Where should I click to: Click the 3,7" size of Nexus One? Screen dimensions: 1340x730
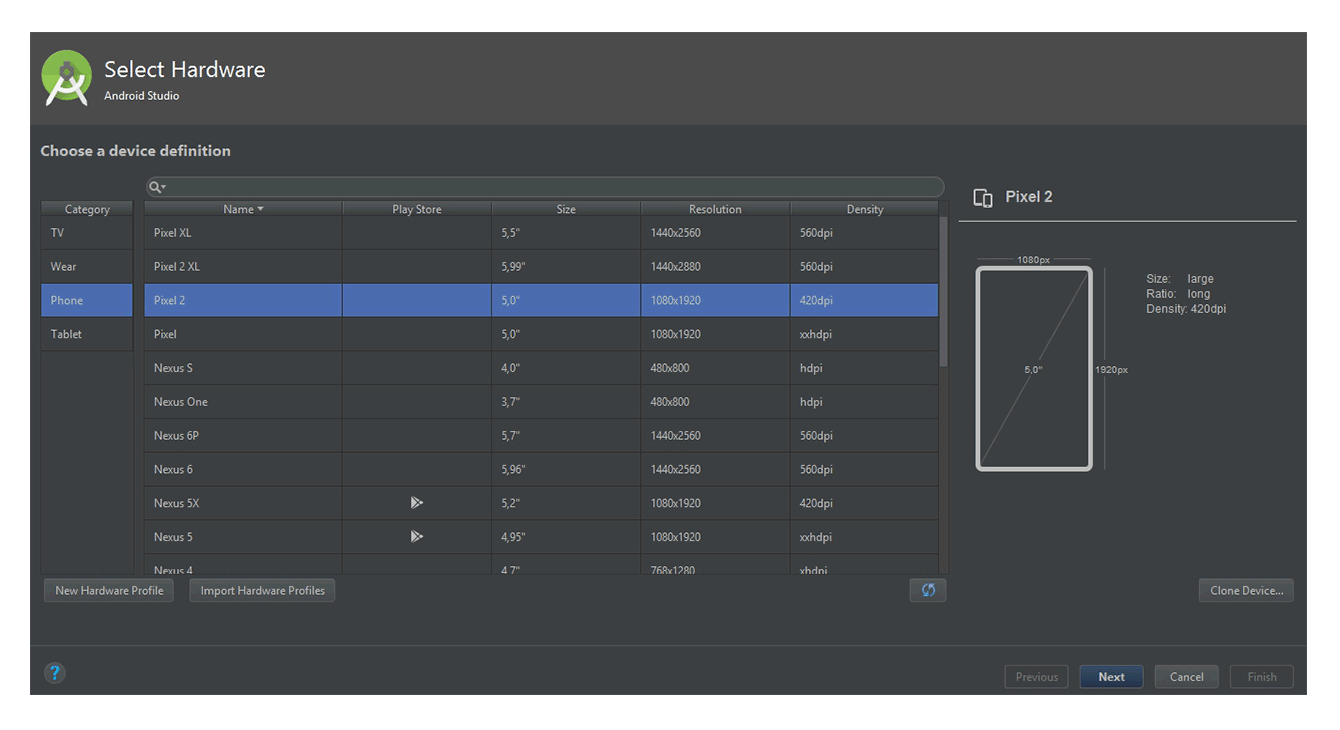(566, 402)
